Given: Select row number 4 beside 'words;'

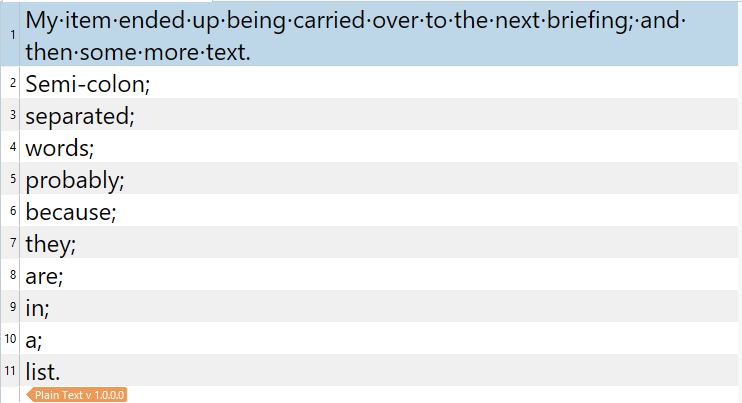Looking at the screenshot, I should pyautogui.click(x=12, y=148).
